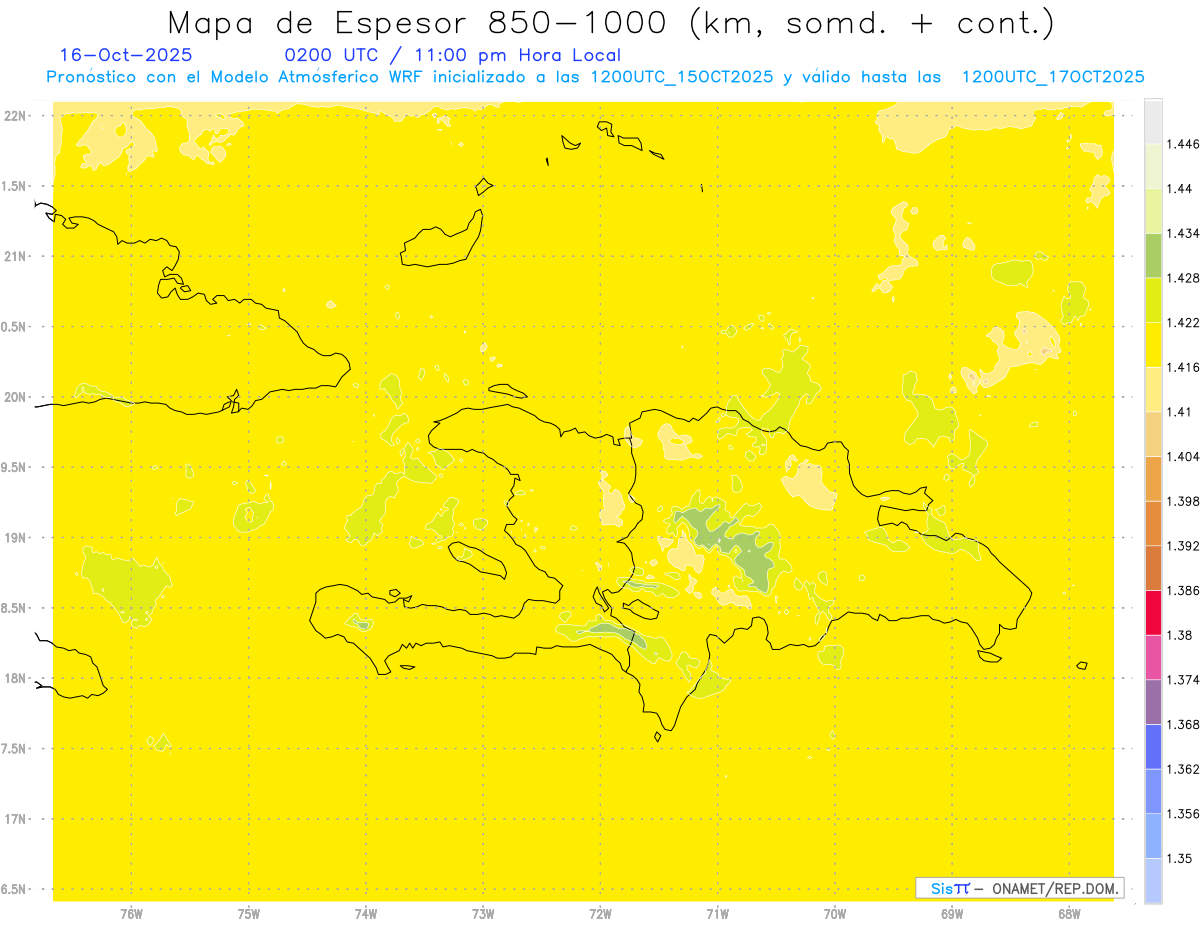Click the '76W' longitude label

pyautogui.click(x=131, y=914)
